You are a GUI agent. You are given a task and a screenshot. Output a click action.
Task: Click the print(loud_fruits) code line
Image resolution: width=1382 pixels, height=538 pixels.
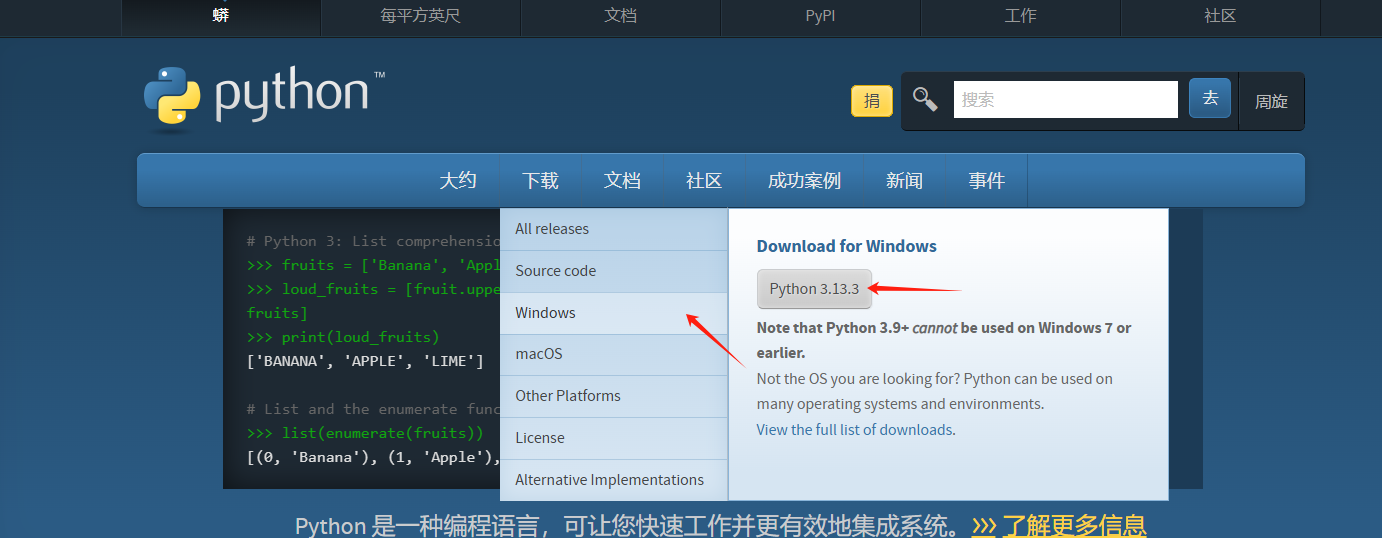click(x=343, y=337)
